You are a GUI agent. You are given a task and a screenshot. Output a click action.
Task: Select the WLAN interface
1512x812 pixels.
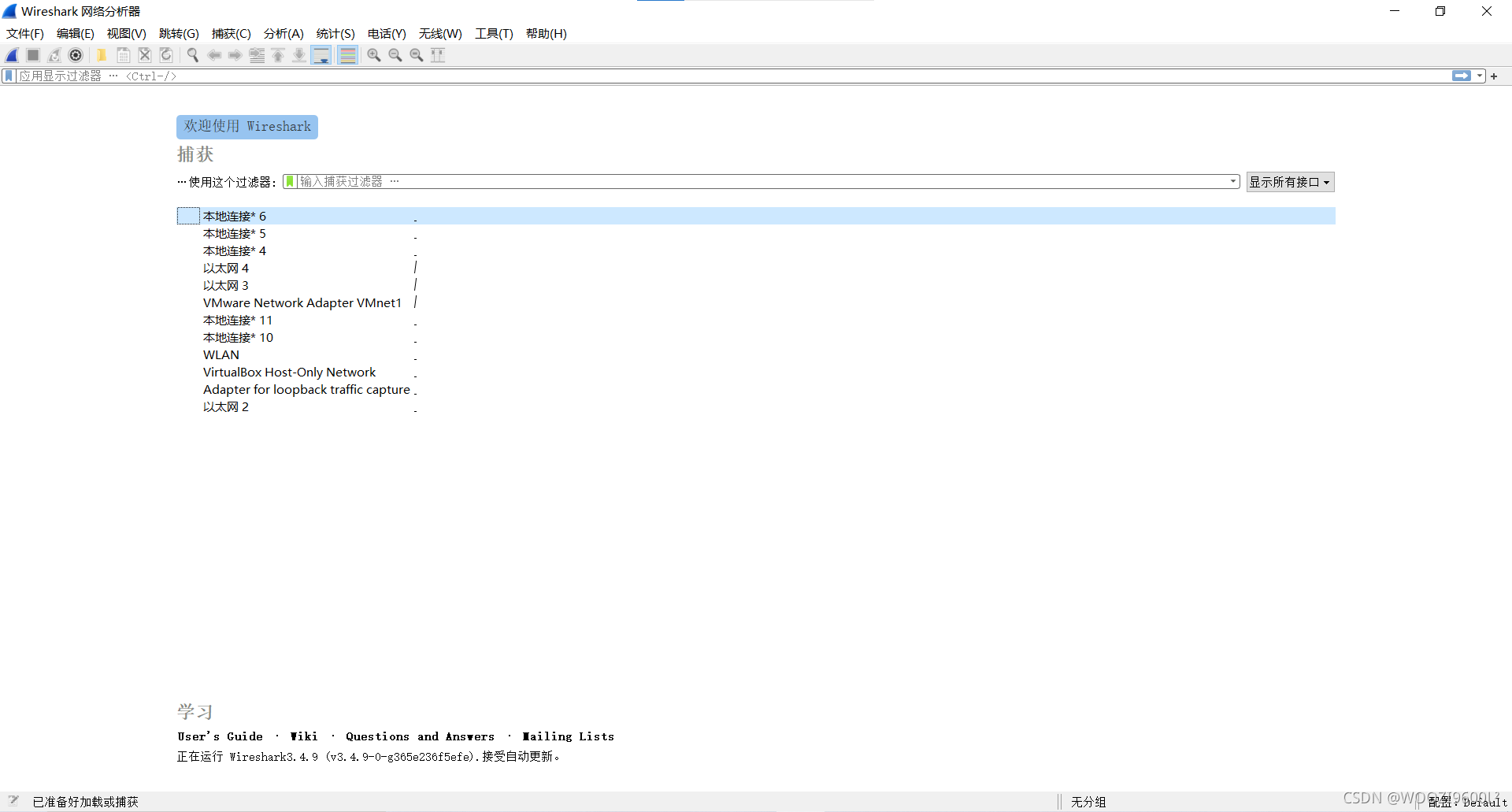(x=756, y=354)
